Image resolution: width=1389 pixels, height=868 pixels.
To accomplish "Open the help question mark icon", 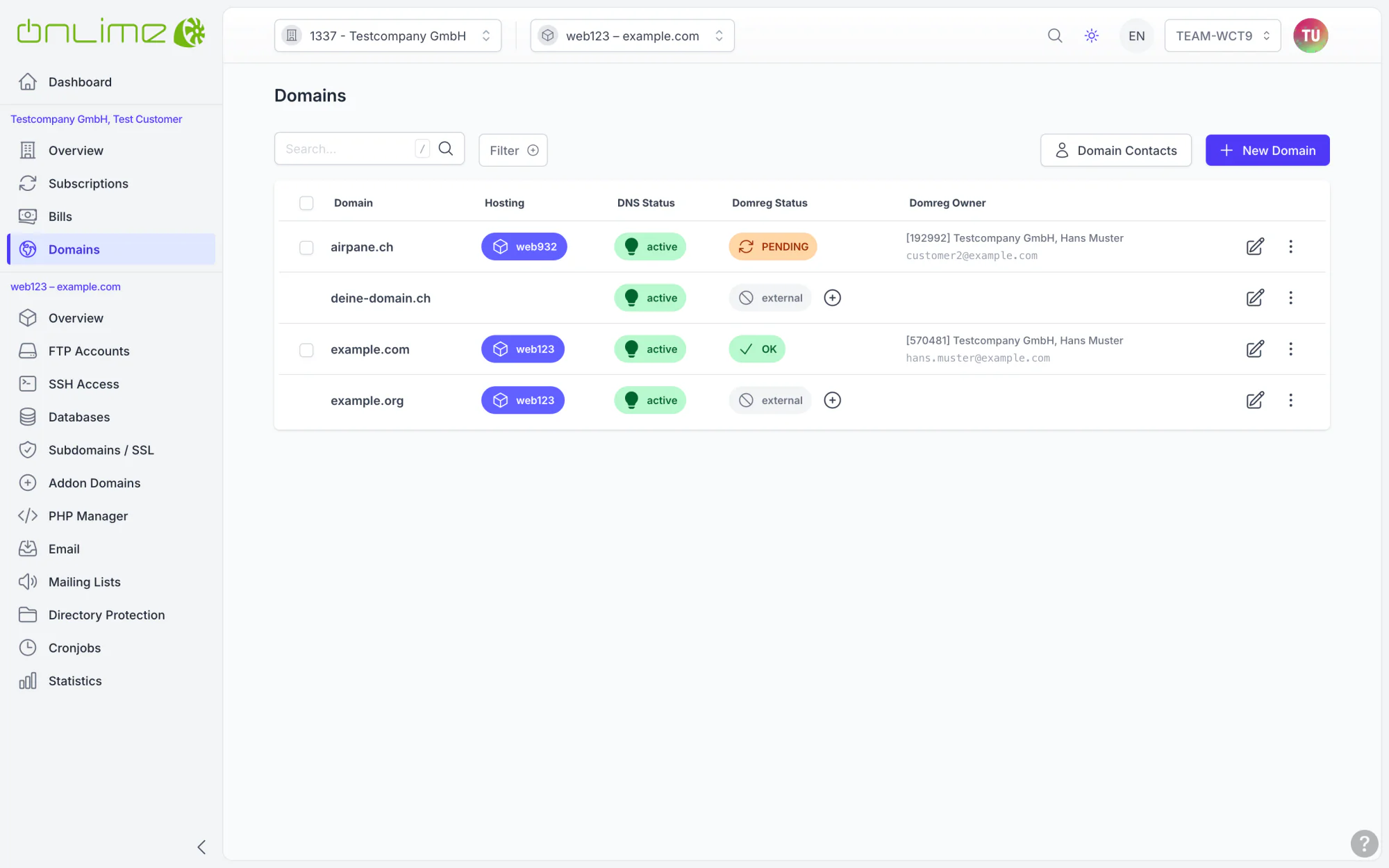I will pos(1364,844).
